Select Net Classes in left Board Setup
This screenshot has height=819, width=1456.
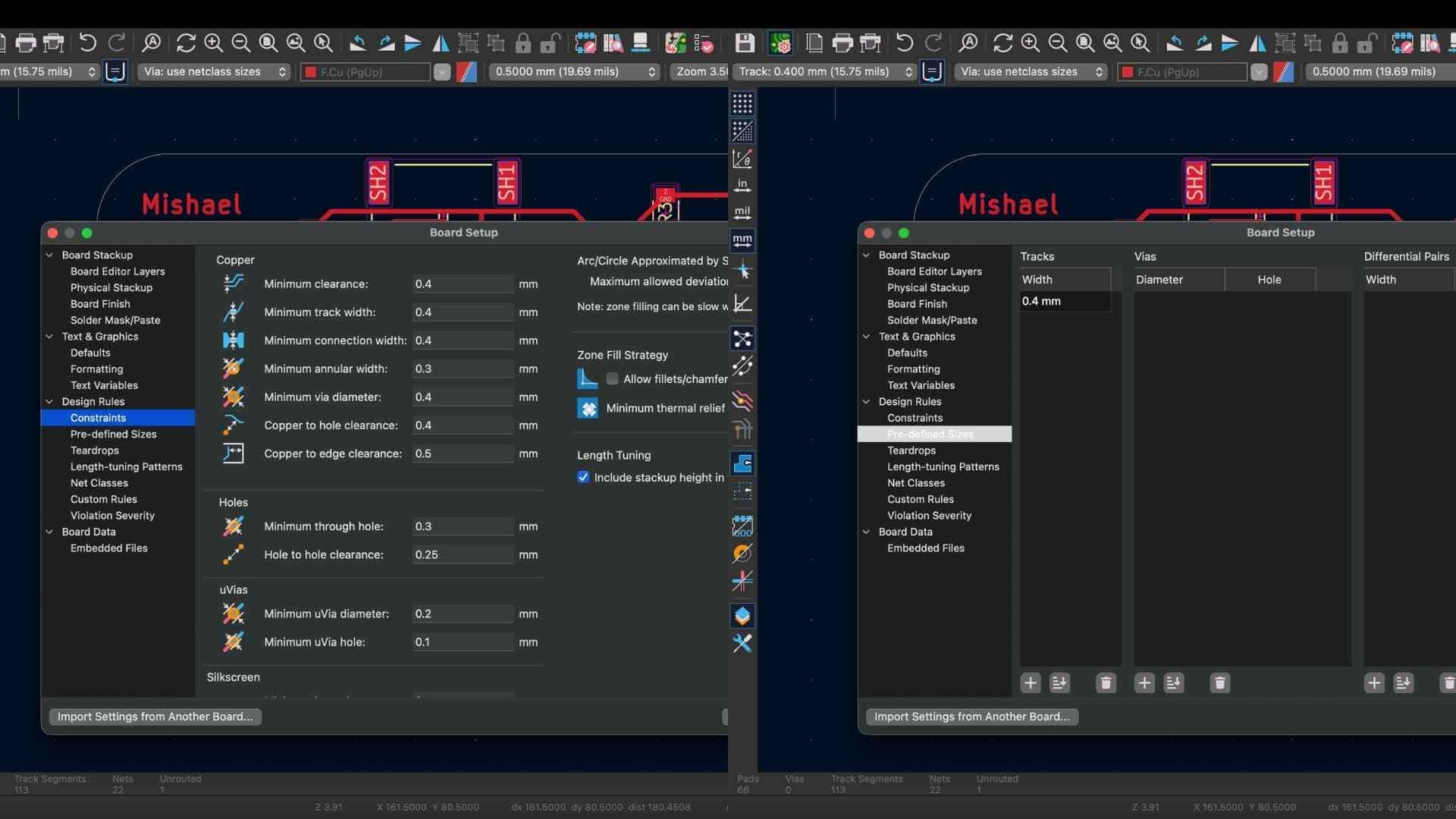pyautogui.click(x=99, y=483)
